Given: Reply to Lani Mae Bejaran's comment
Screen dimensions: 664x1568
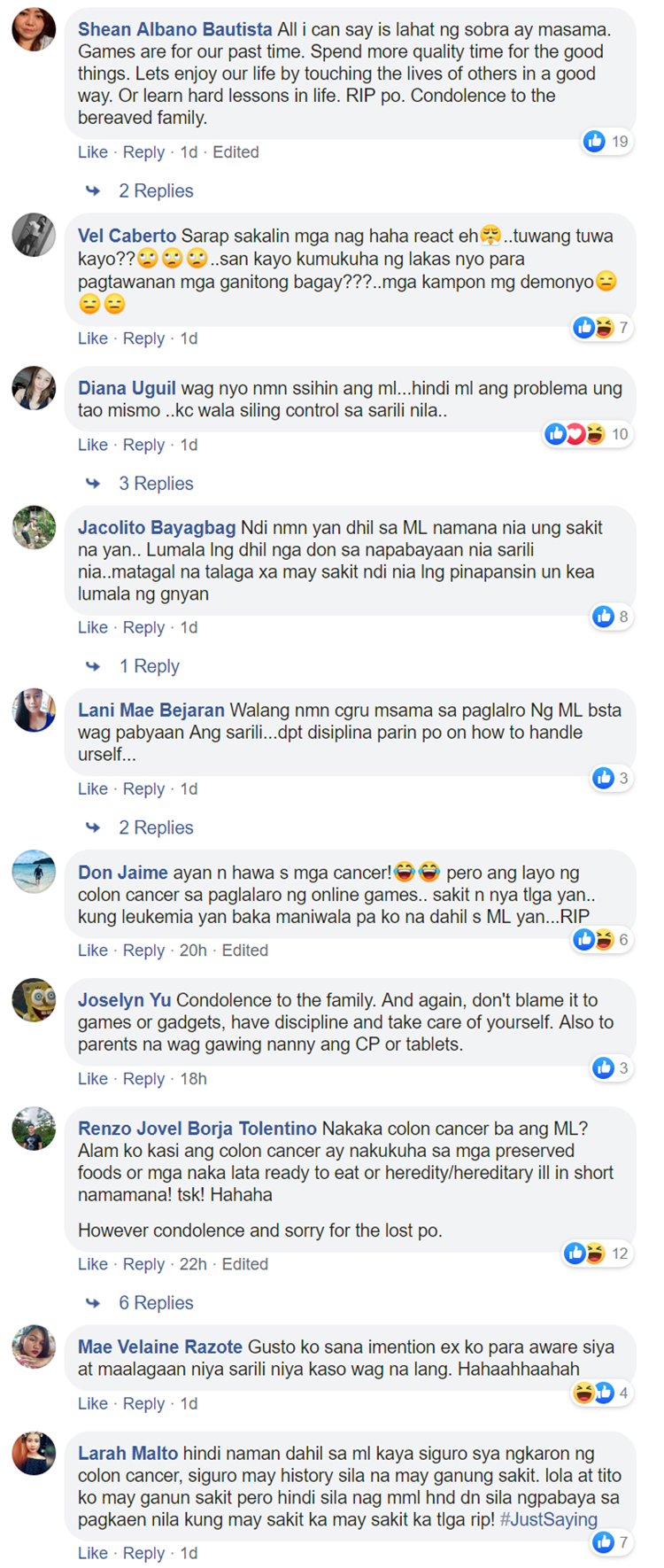Looking at the screenshot, I should [x=143, y=788].
